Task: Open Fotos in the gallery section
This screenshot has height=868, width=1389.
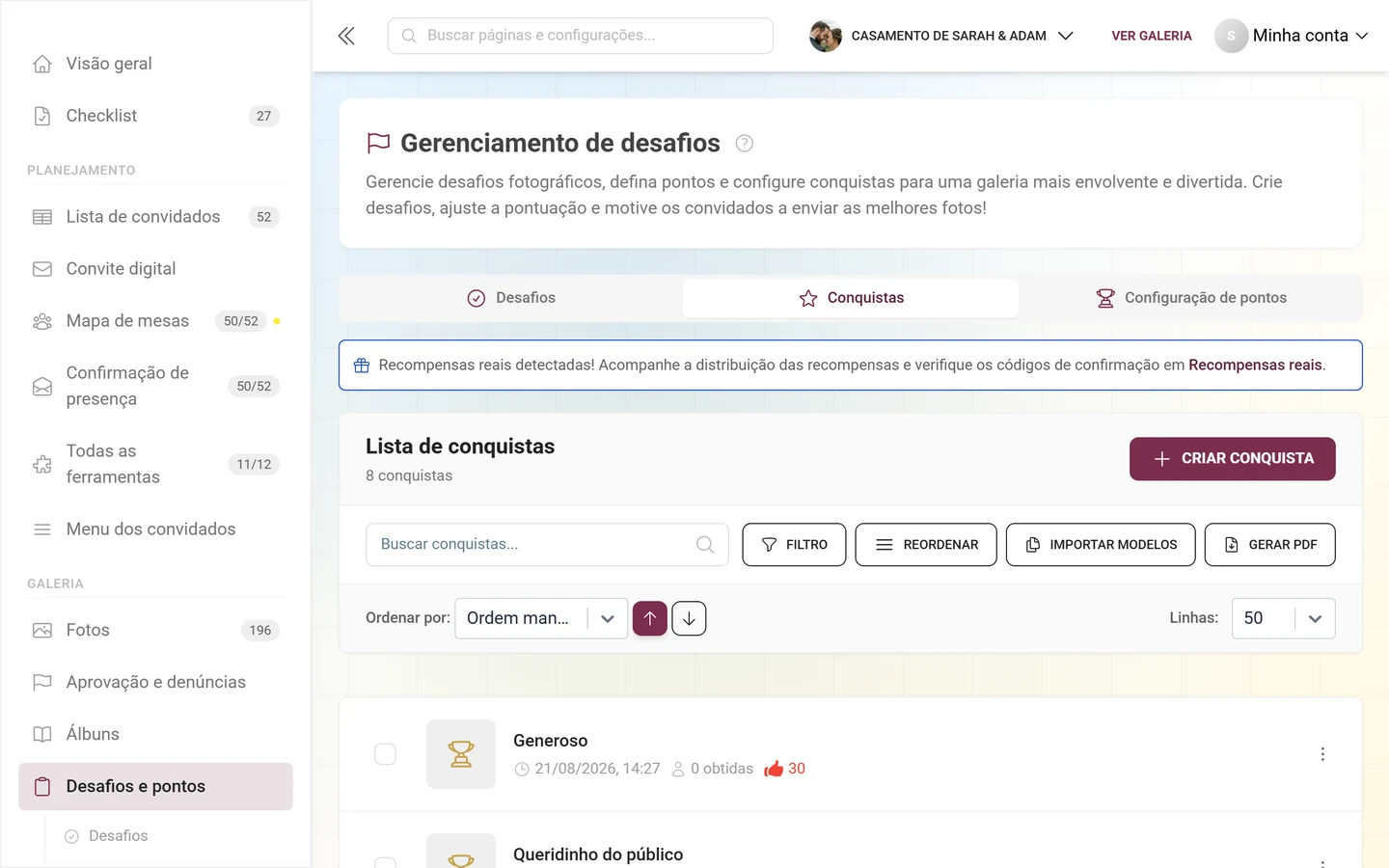Action: coord(155,631)
